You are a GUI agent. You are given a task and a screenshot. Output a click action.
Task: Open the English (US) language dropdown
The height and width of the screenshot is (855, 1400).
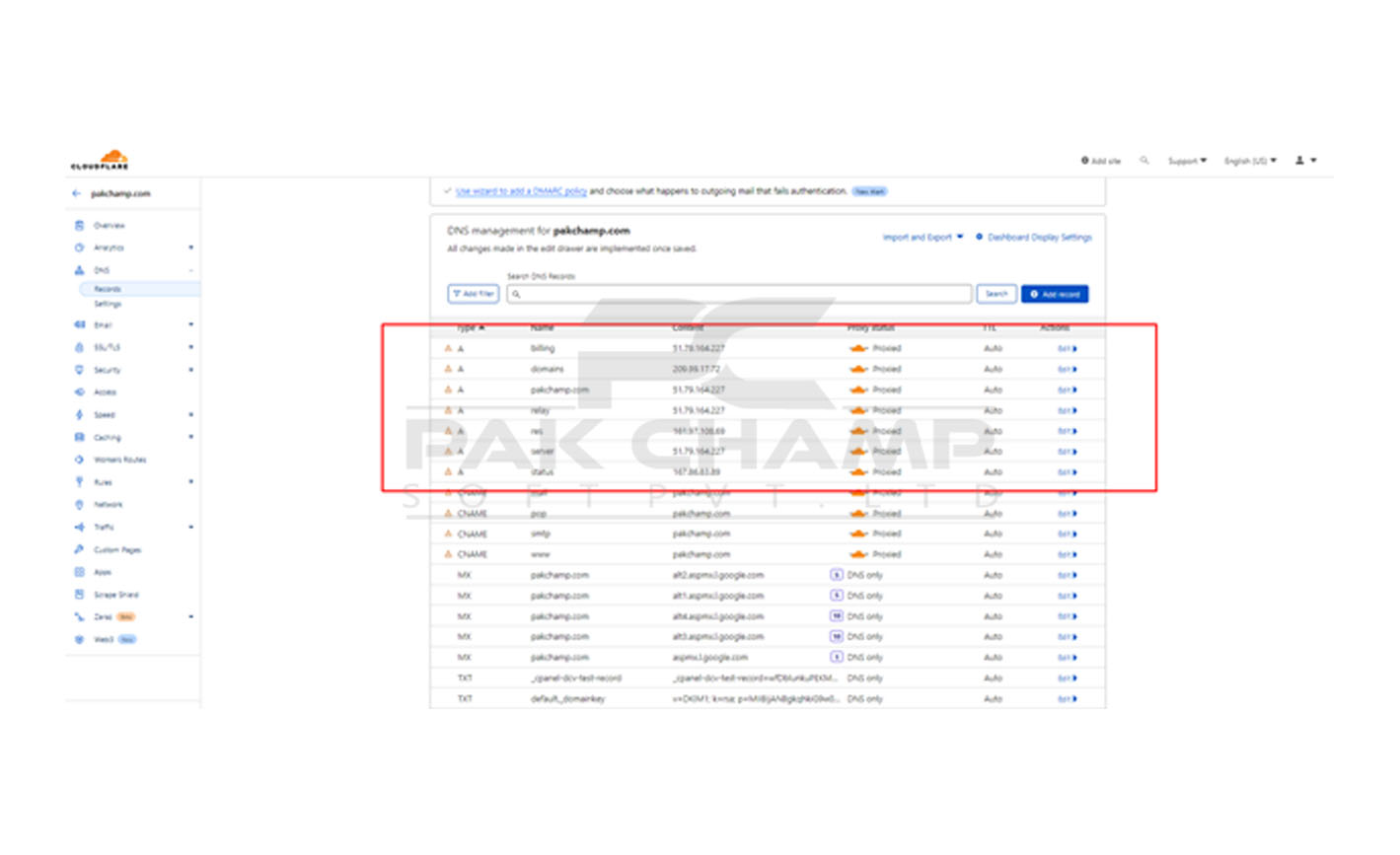(x=1250, y=161)
